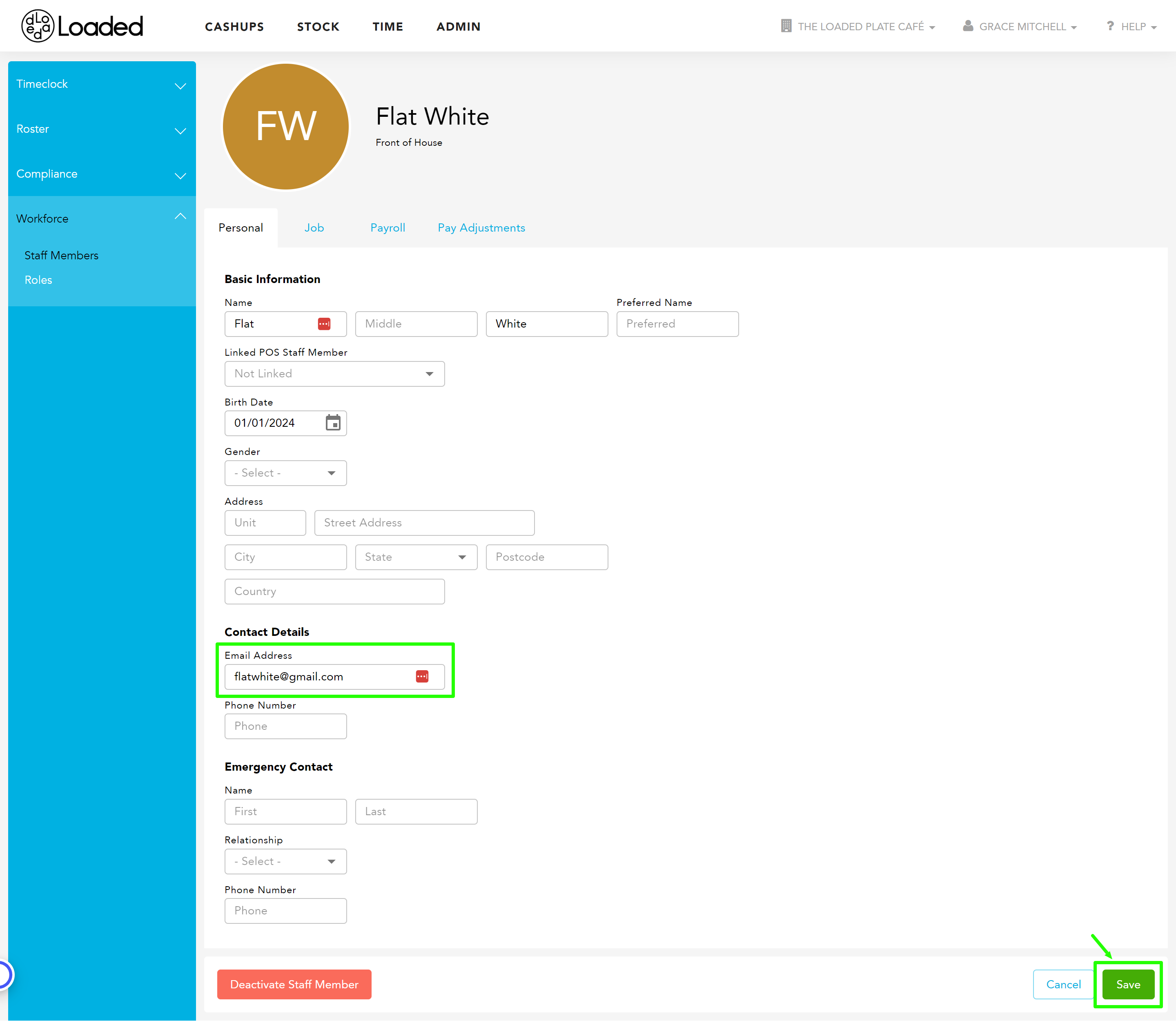
Task: Click the Country field
Action: click(x=334, y=591)
